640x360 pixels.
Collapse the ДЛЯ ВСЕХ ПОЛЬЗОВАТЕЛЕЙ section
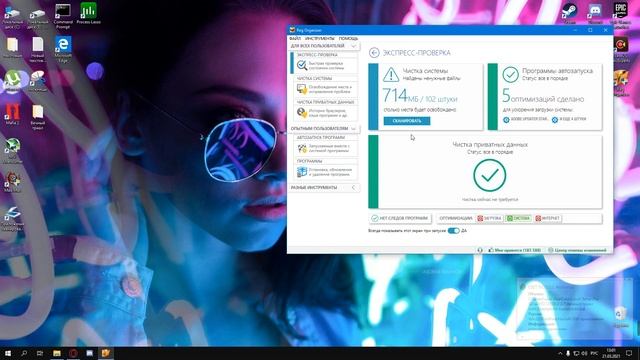click(x=353, y=46)
